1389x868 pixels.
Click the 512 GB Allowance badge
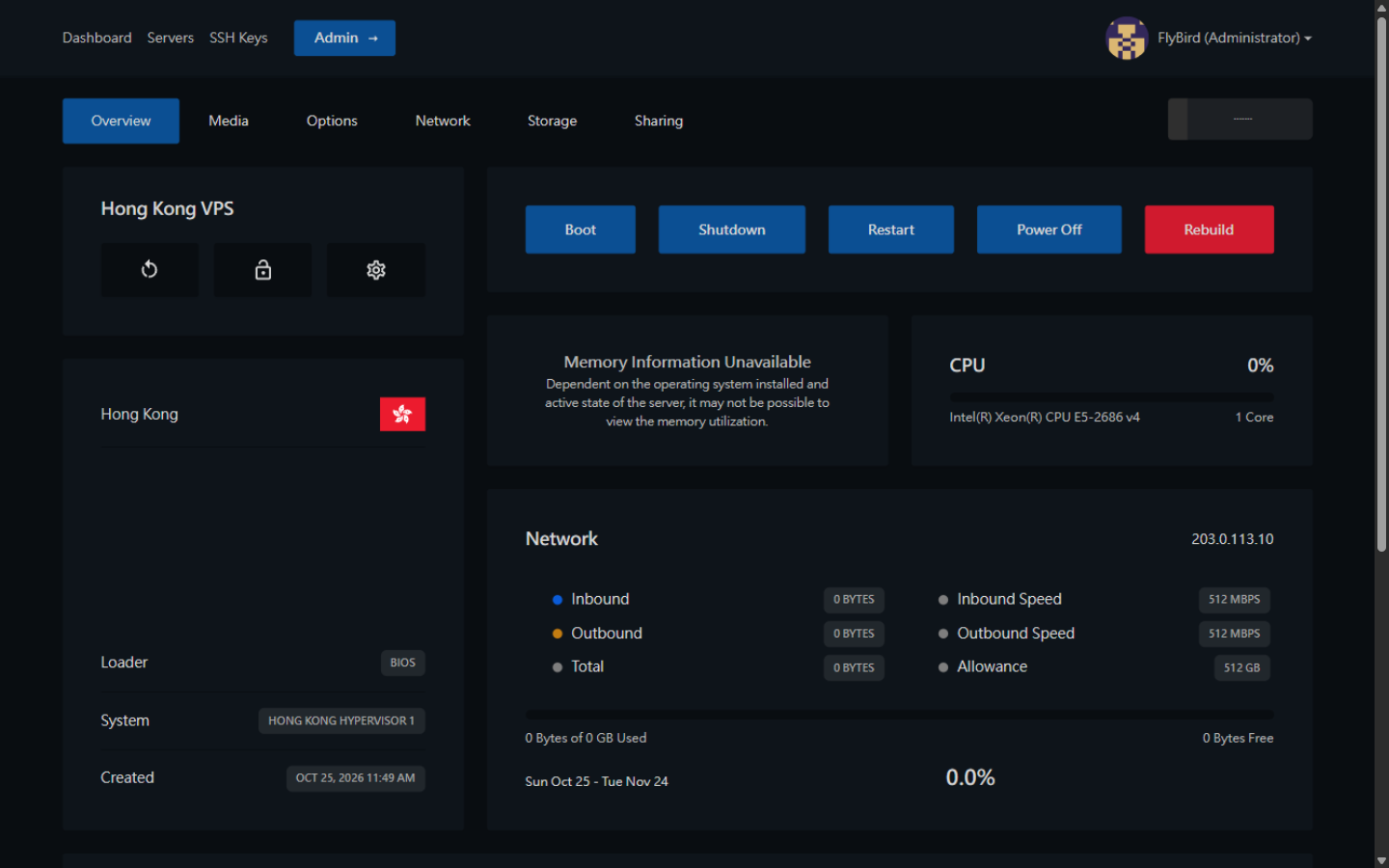tap(1242, 667)
